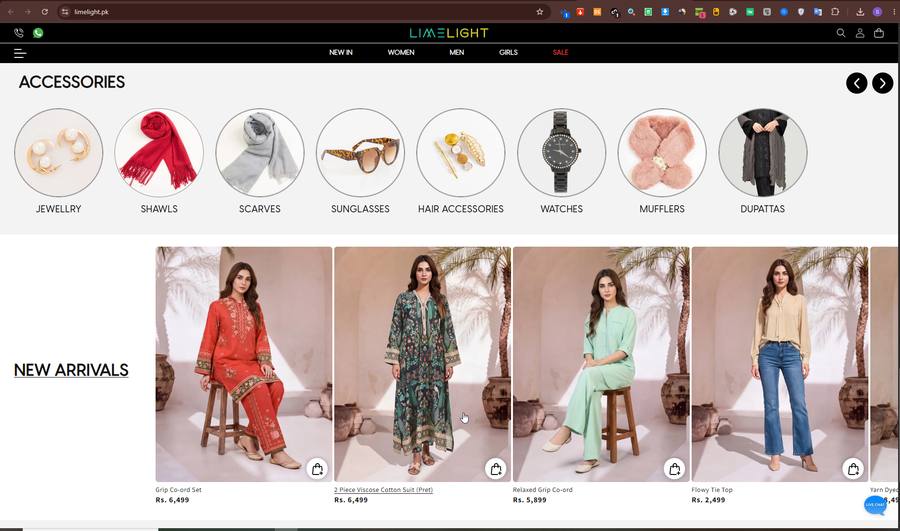
Task: Select the pink Mufflers category circle
Action: pyautogui.click(x=662, y=153)
